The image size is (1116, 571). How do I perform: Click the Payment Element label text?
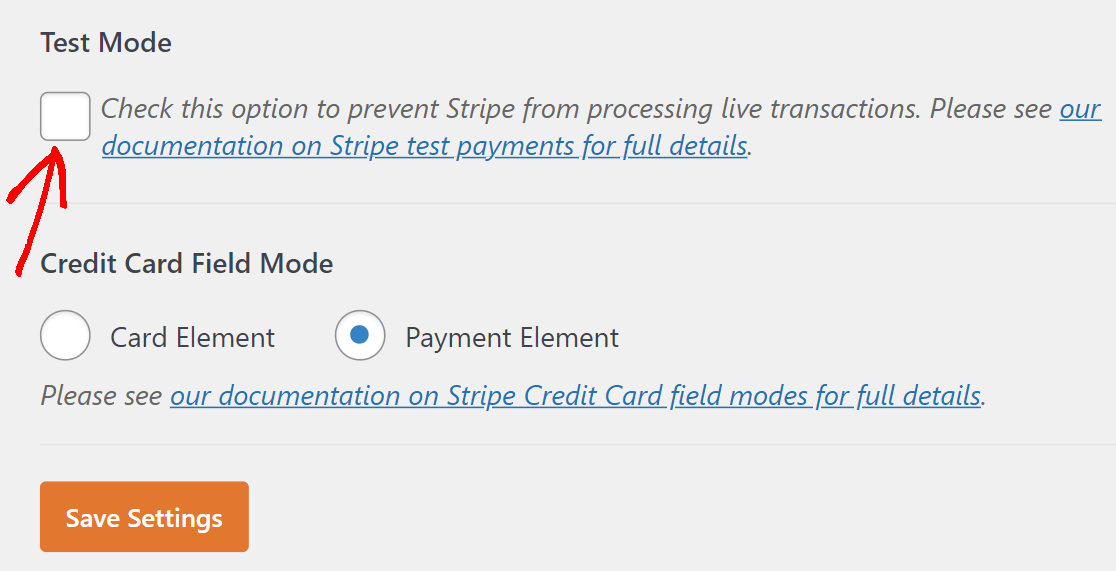pyautogui.click(x=512, y=337)
